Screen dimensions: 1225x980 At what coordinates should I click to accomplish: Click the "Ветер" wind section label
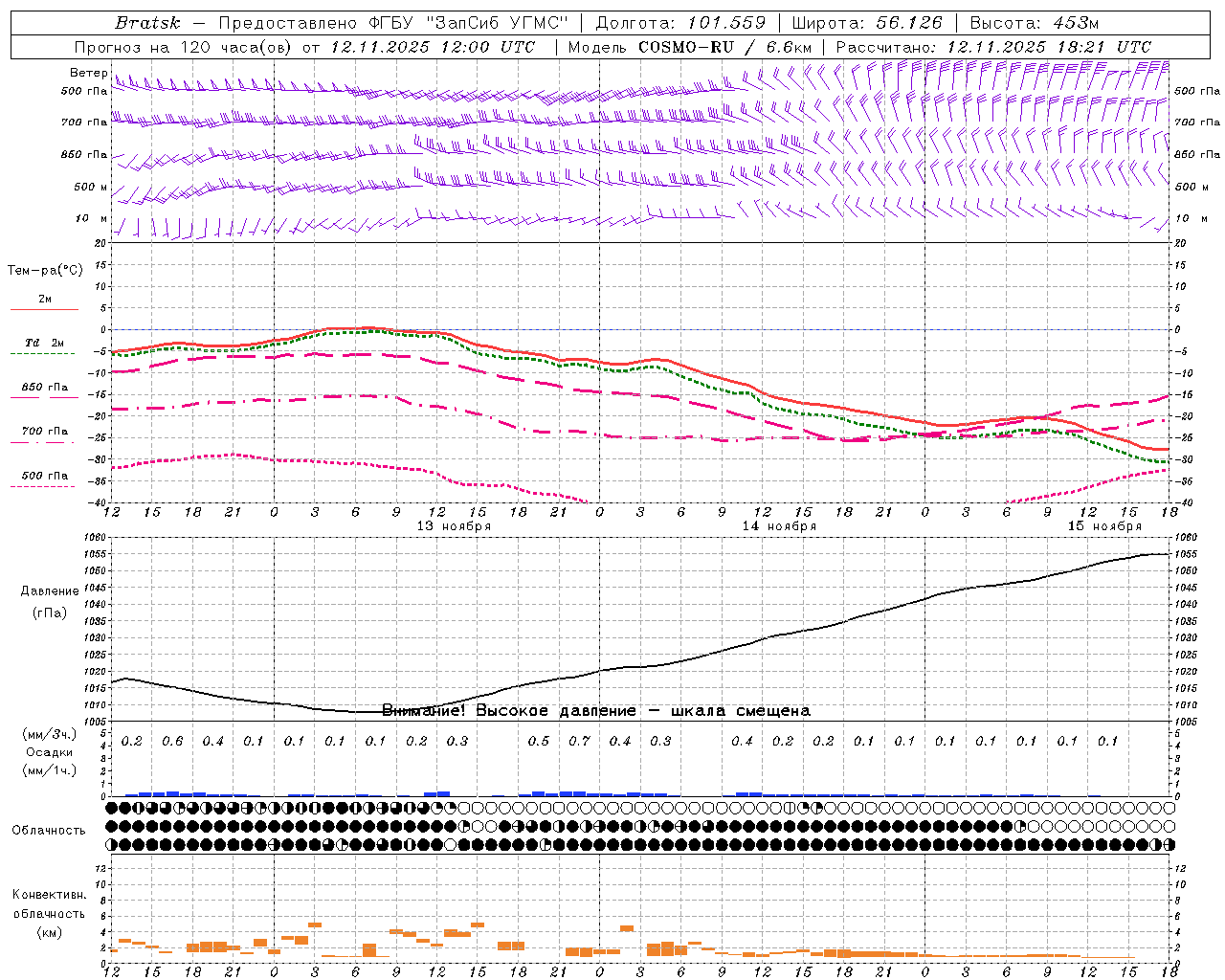89,73
